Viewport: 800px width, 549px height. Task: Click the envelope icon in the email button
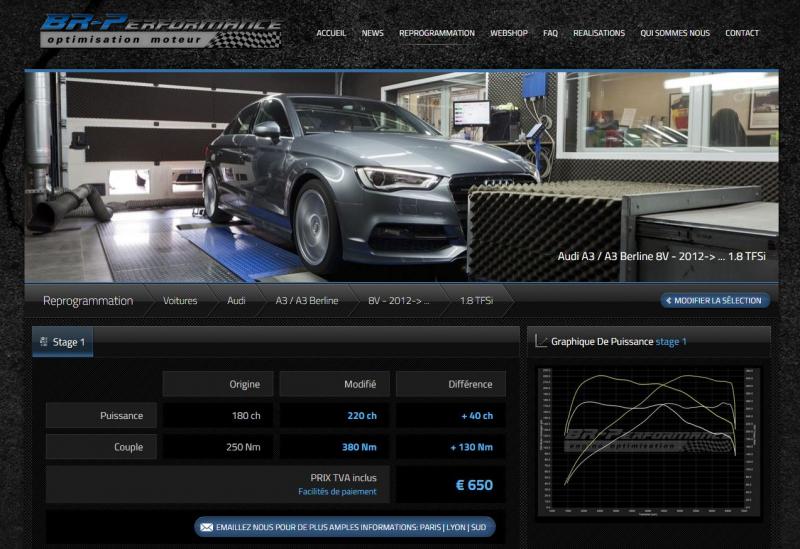[207, 527]
